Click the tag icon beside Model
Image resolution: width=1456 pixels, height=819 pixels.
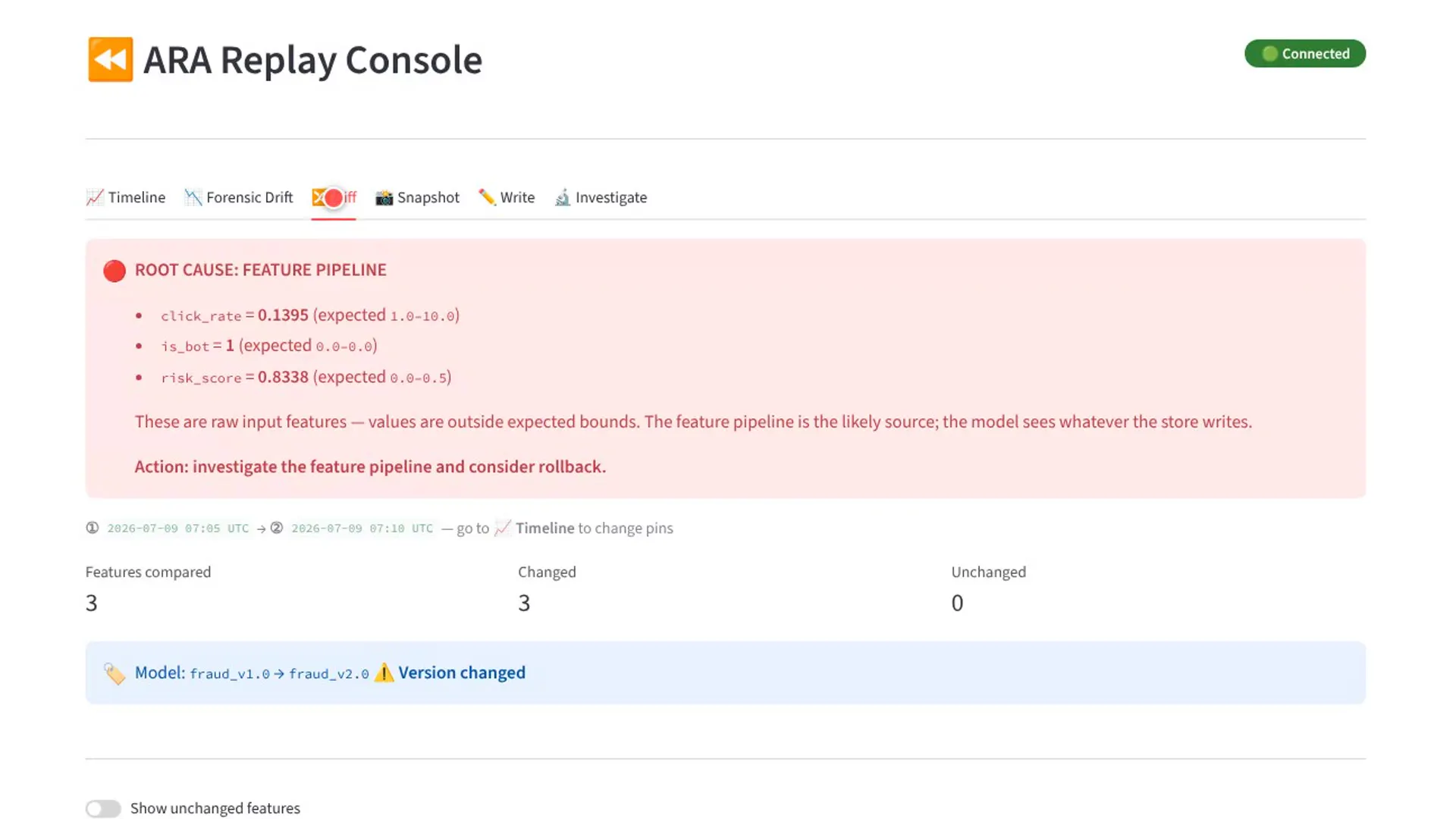point(115,673)
